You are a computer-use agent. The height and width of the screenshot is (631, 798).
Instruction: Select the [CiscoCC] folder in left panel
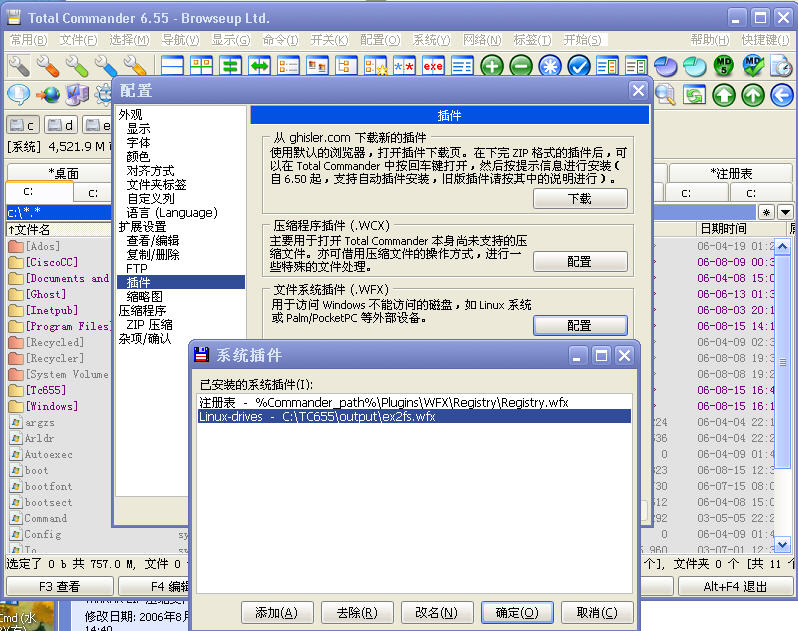[52, 262]
